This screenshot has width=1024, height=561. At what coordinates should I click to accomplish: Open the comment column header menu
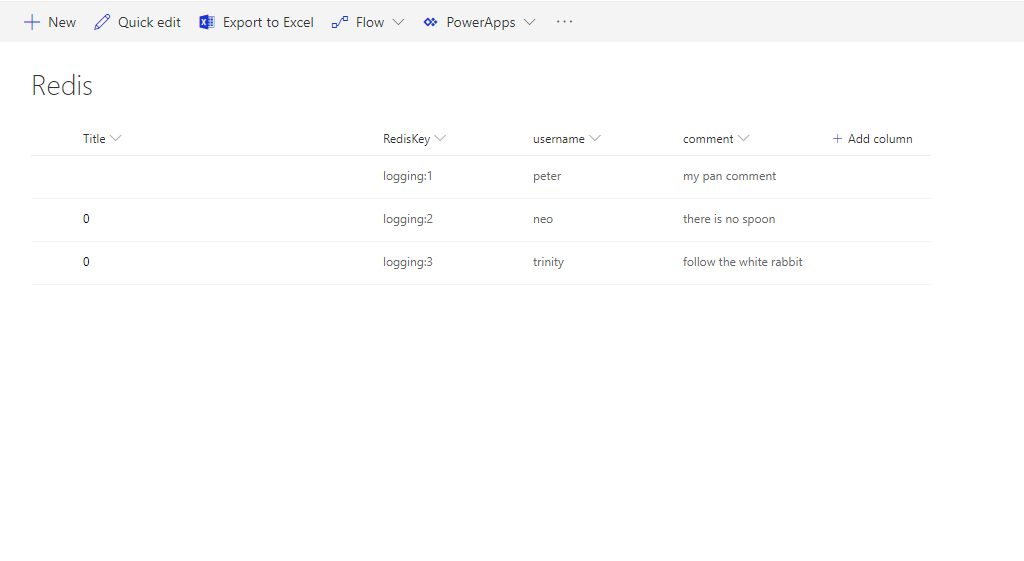click(x=743, y=139)
